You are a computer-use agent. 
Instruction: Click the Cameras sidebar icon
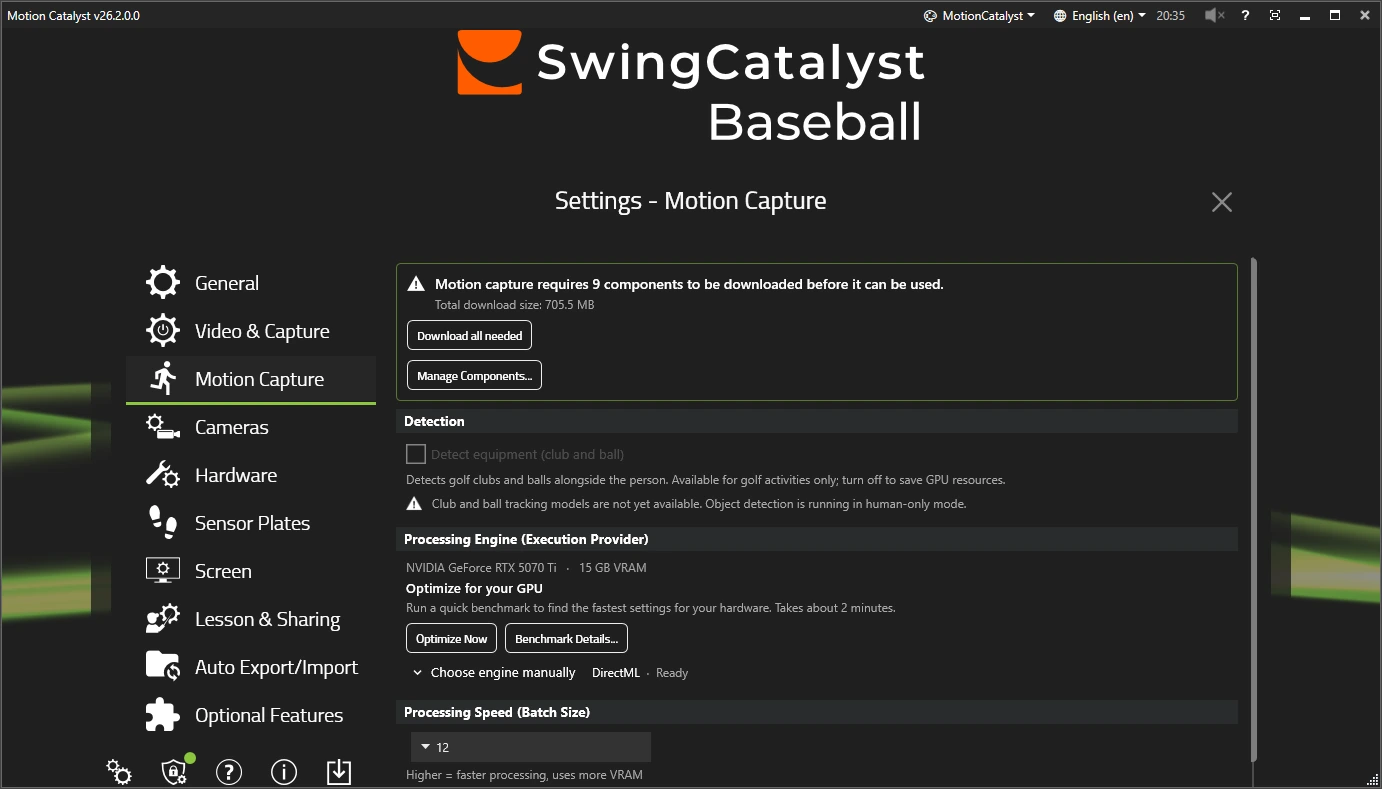[163, 427]
